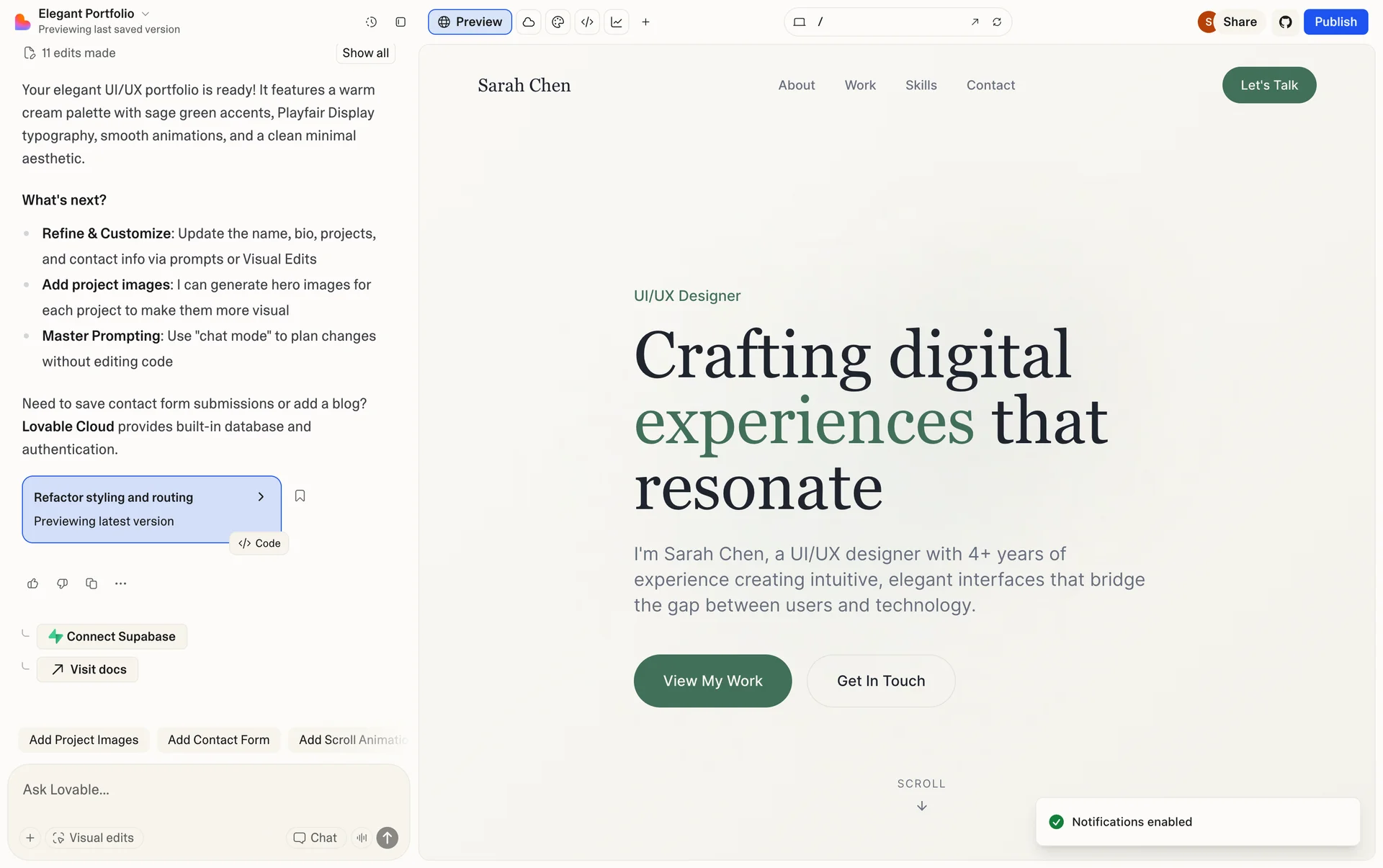Open the version history clock icon
The height and width of the screenshot is (868, 1383).
tap(371, 22)
